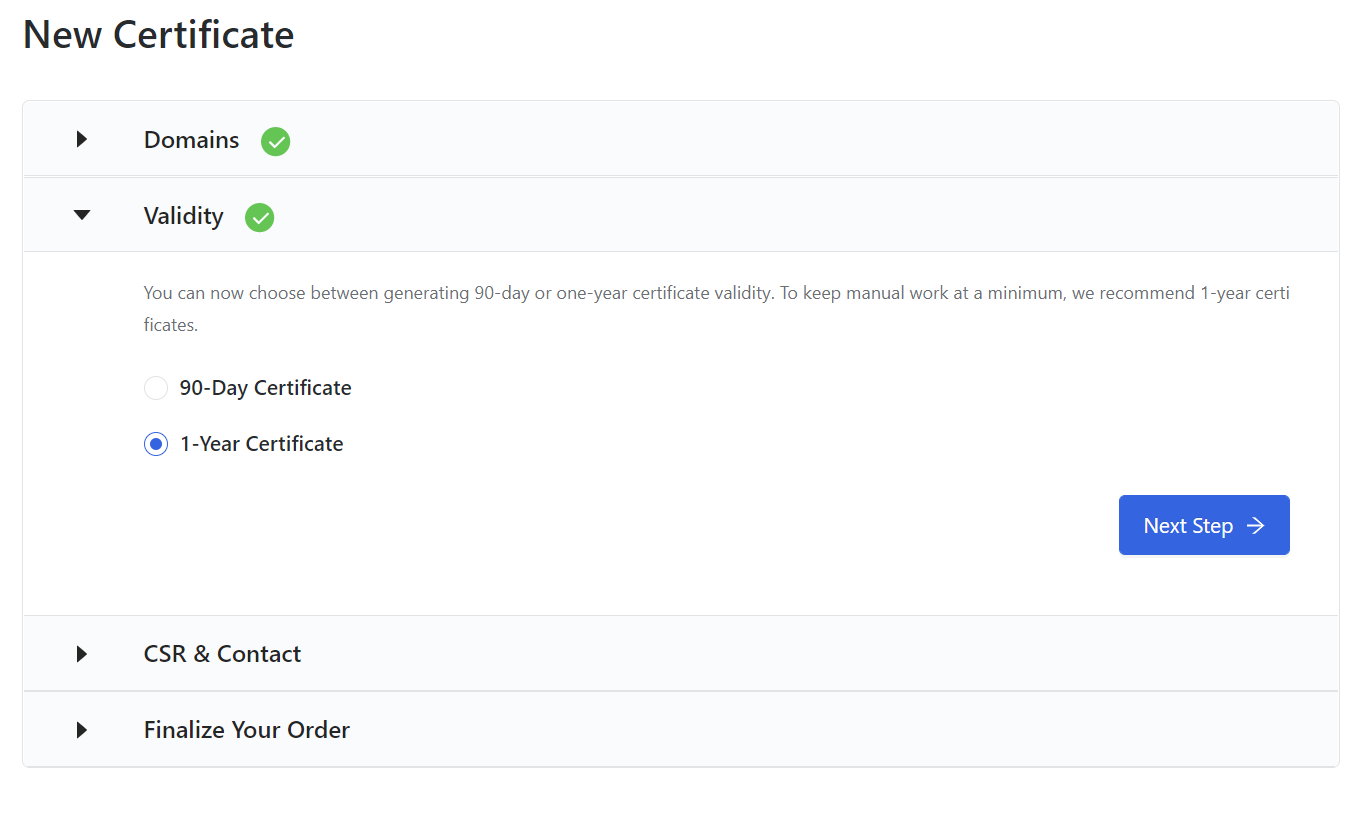1354x839 pixels.
Task: Click the 1-Year Certificate label text
Action: 261,444
